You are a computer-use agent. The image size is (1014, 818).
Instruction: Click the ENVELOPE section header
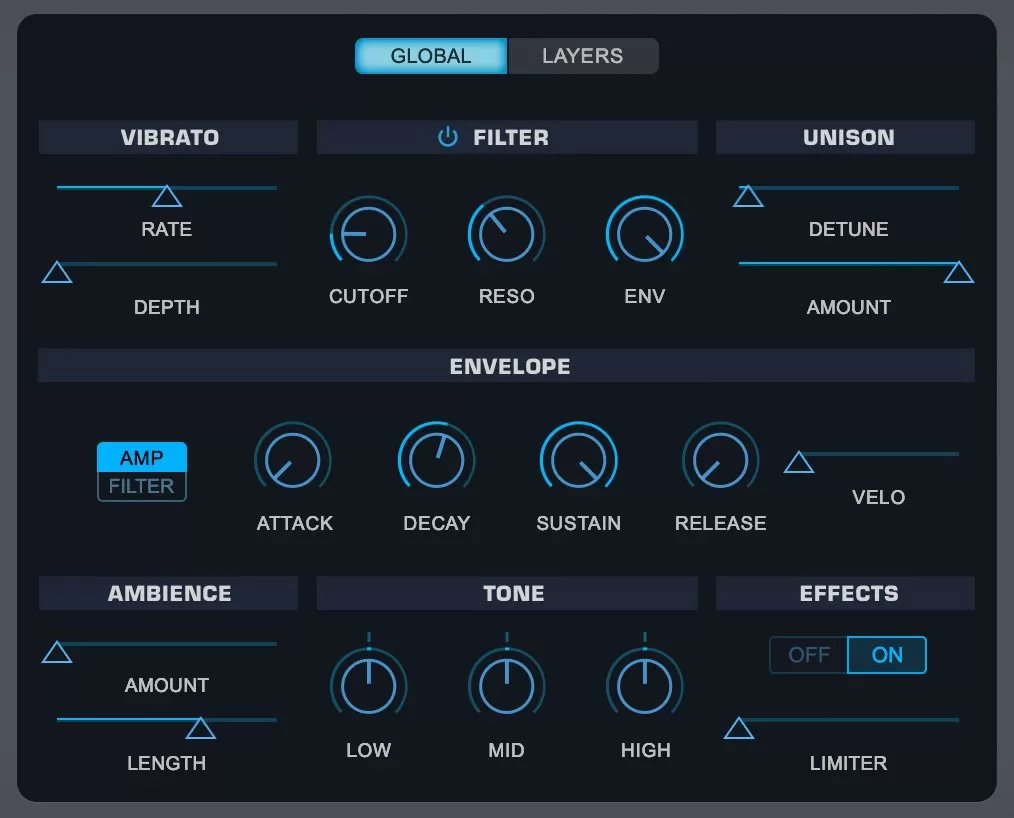(x=509, y=366)
